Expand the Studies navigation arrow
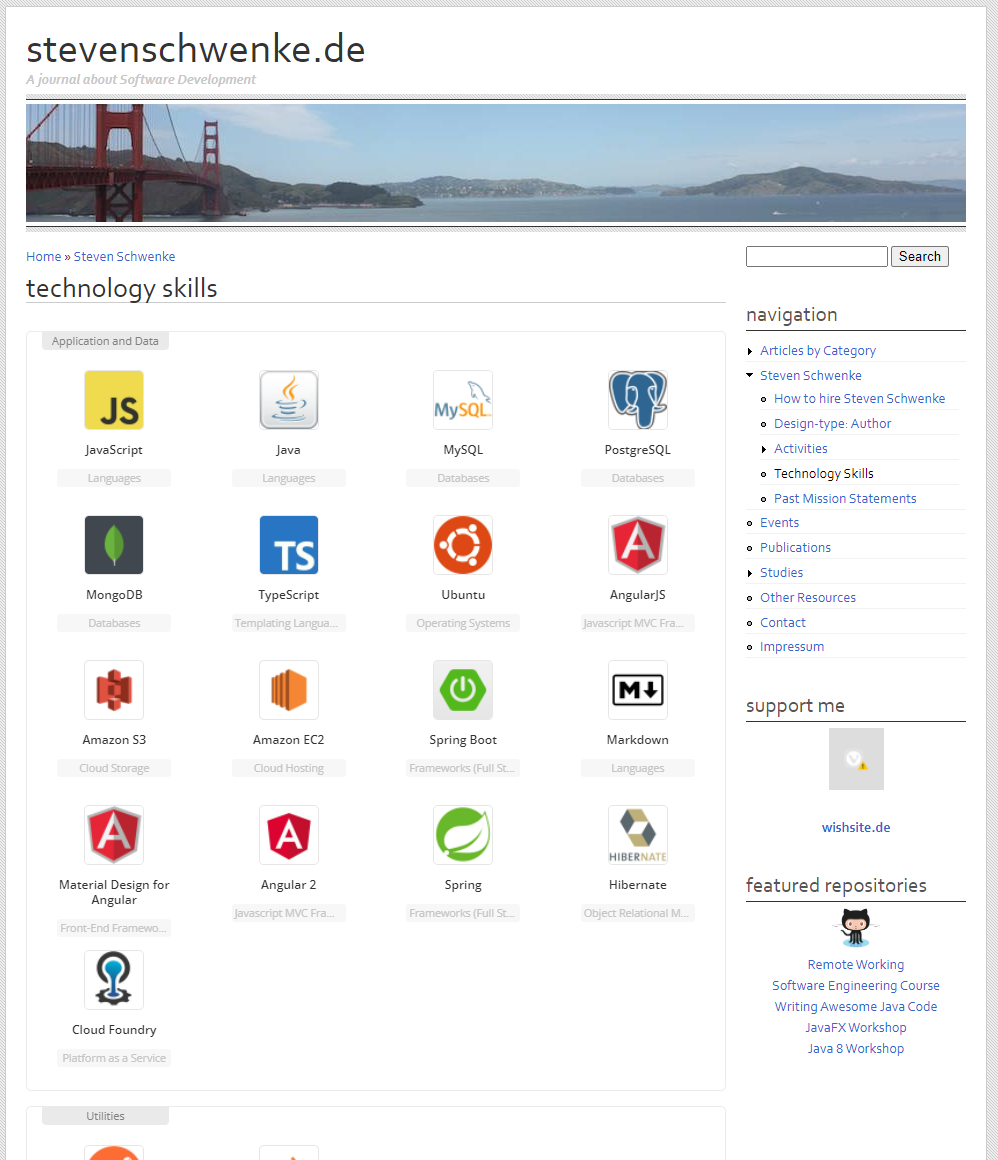Viewport: 998px width, 1160px height. click(749, 573)
